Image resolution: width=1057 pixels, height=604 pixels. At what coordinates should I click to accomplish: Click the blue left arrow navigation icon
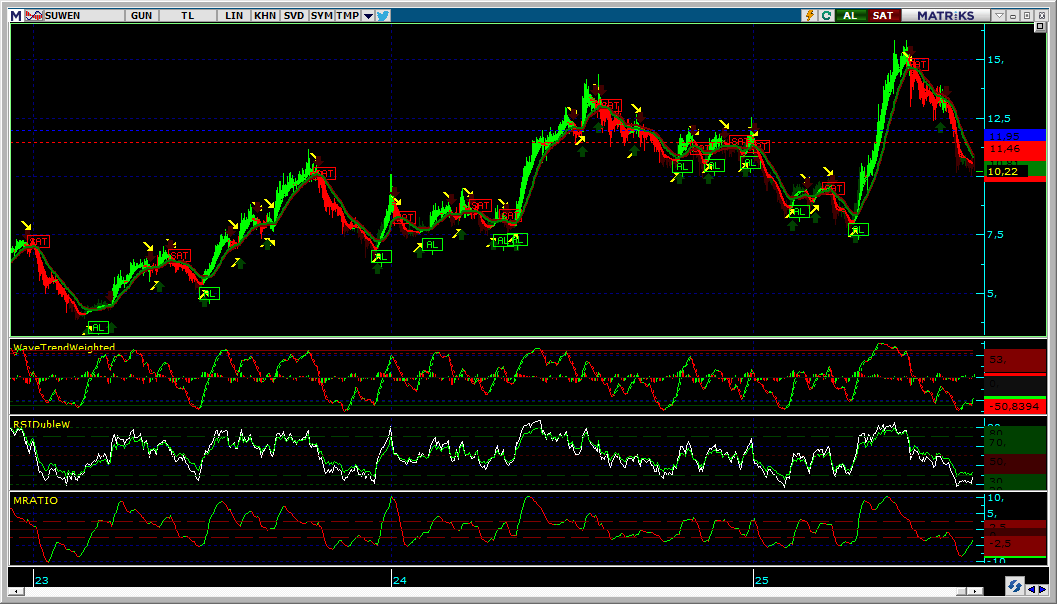coord(1032,590)
